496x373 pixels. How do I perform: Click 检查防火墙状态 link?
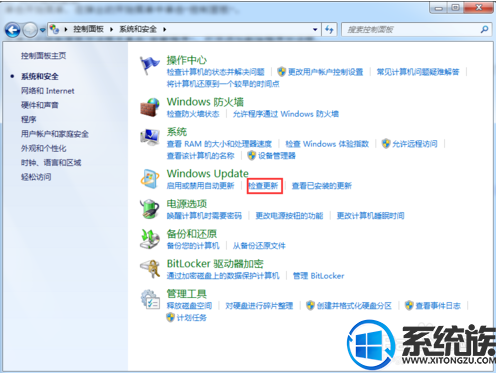(193, 114)
